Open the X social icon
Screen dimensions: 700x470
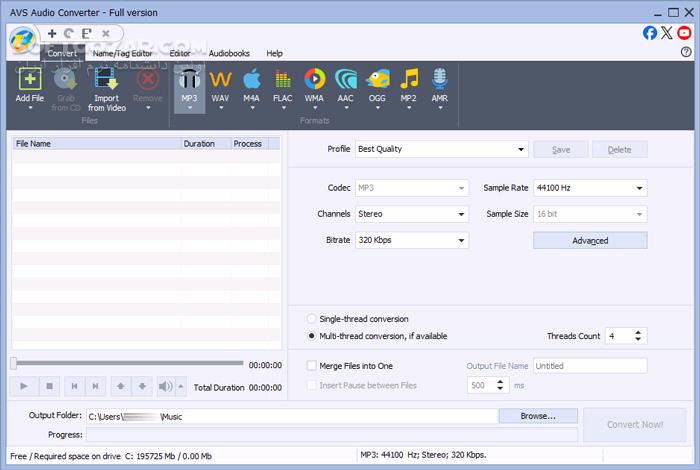pyautogui.click(x=667, y=33)
